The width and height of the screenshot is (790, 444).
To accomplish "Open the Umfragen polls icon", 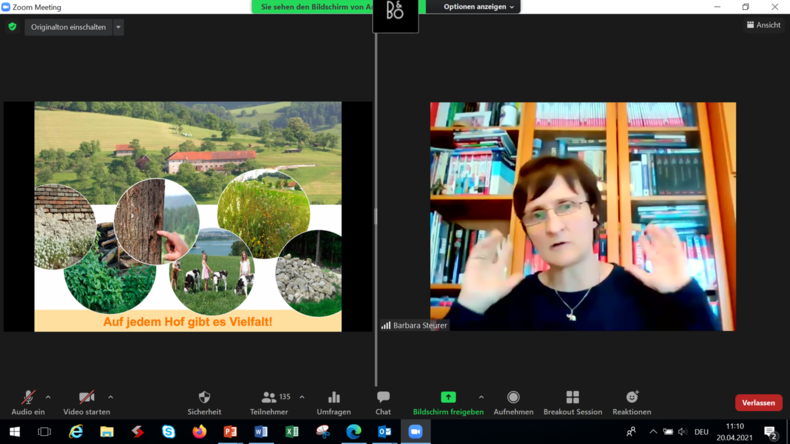I will tap(333, 400).
